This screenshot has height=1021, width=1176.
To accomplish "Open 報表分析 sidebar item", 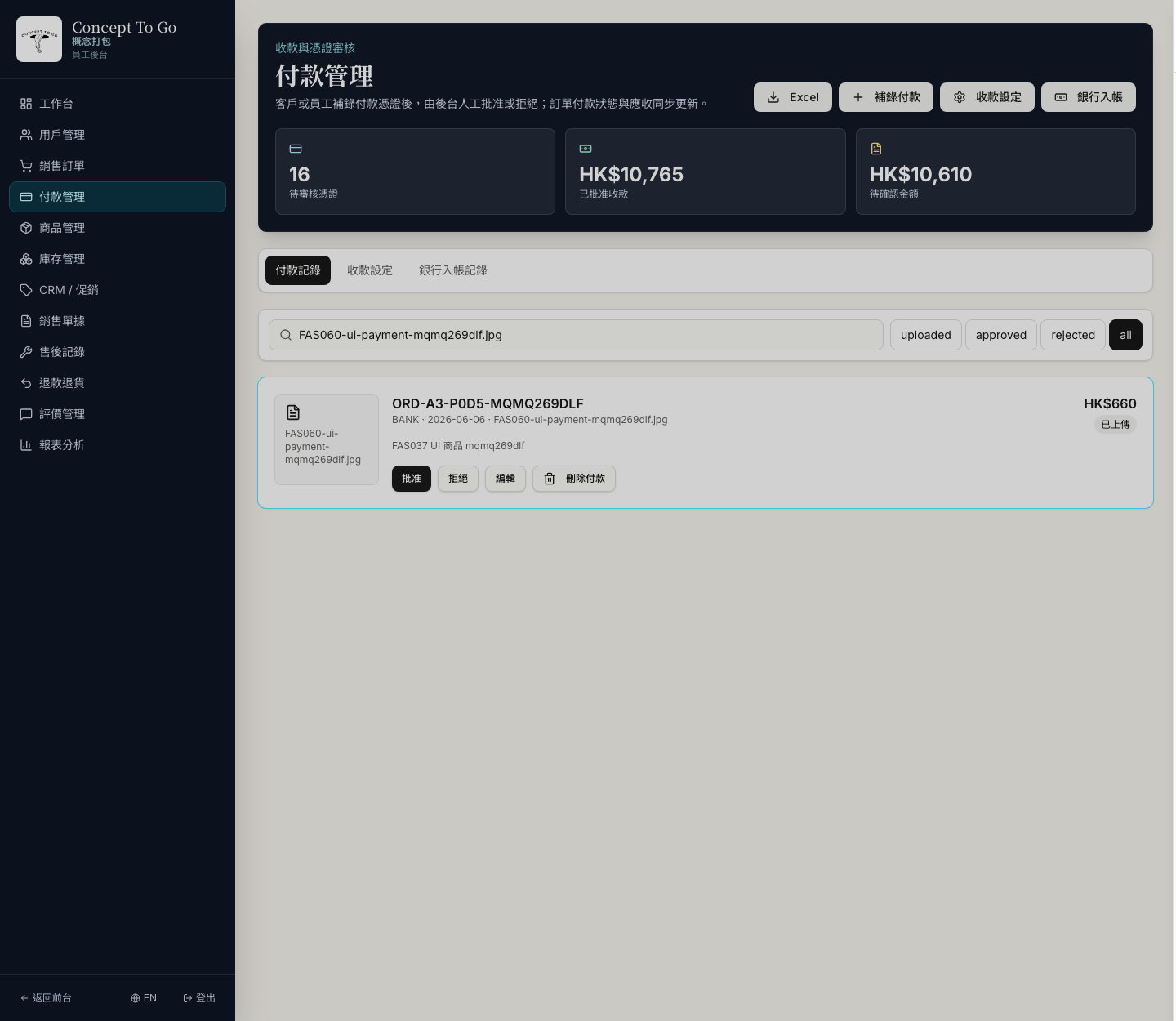I will [118, 445].
